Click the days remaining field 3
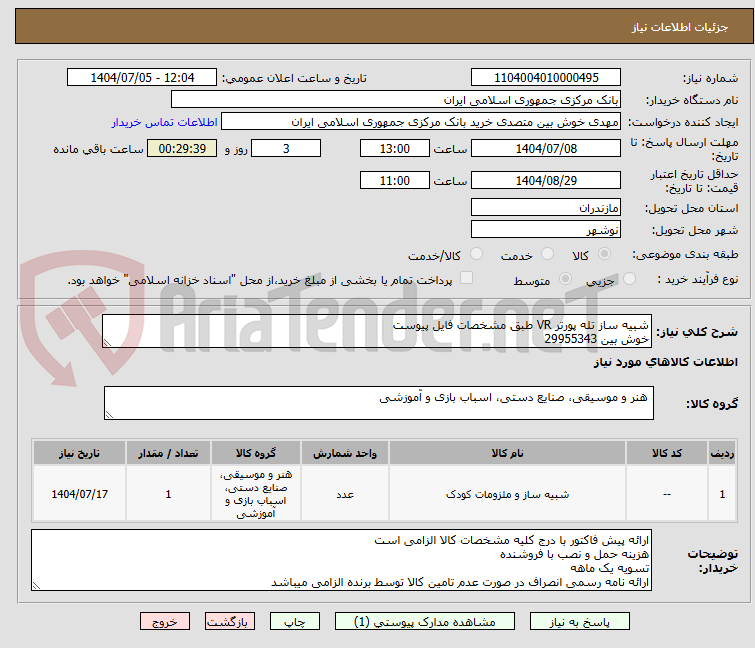Viewport: 755px width, 648px height. [286, 148]
